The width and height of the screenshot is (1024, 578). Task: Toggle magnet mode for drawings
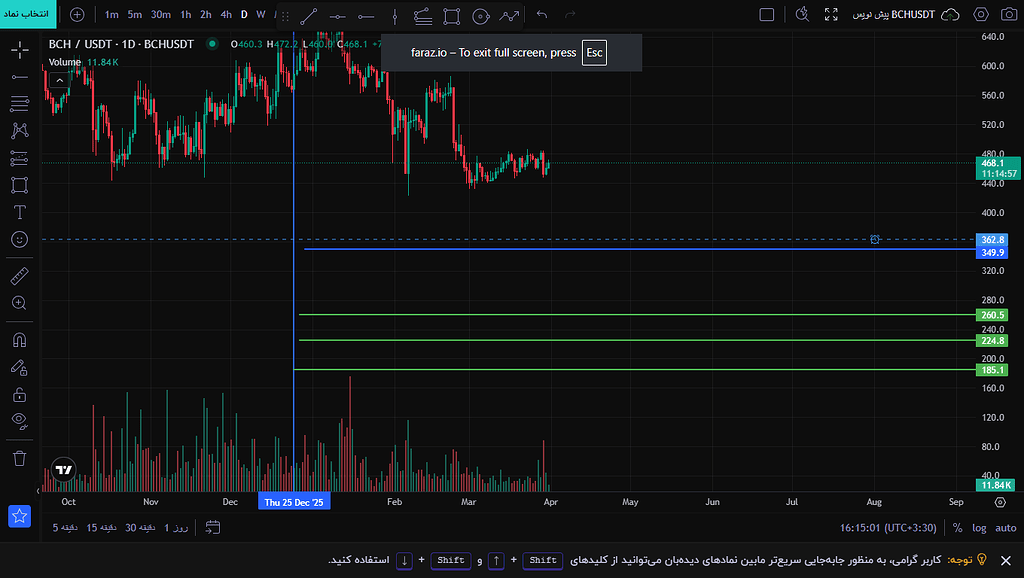(20, 340)
